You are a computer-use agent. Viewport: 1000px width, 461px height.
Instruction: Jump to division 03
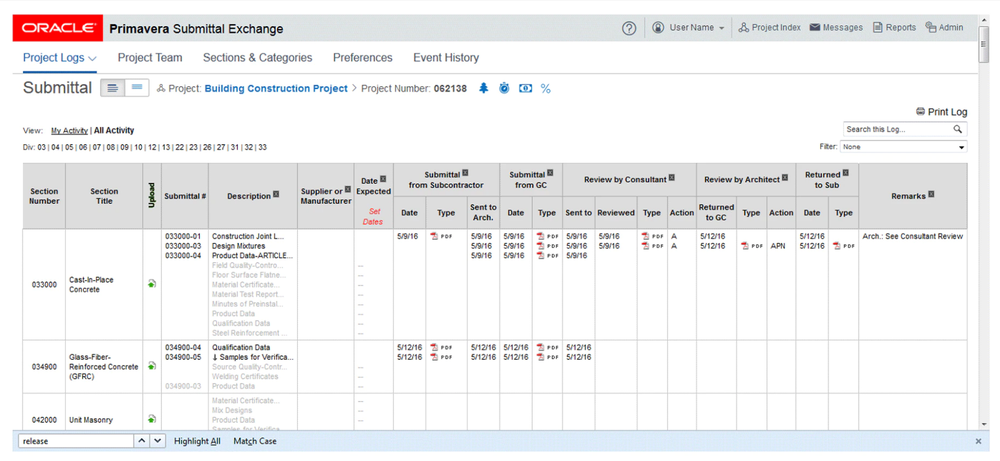pyautogui.click(x=41, y=147)
